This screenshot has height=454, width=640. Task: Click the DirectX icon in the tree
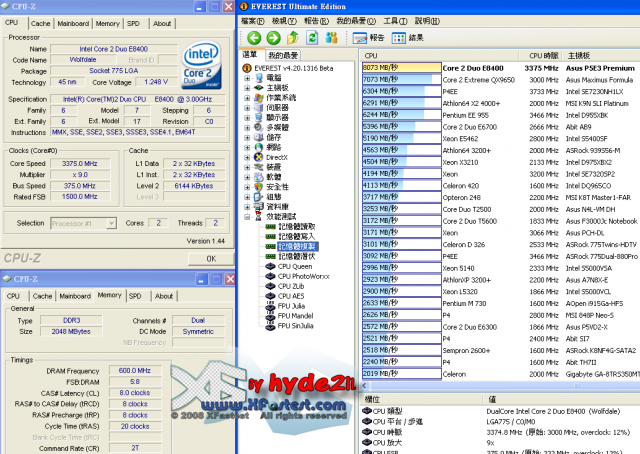258,157
